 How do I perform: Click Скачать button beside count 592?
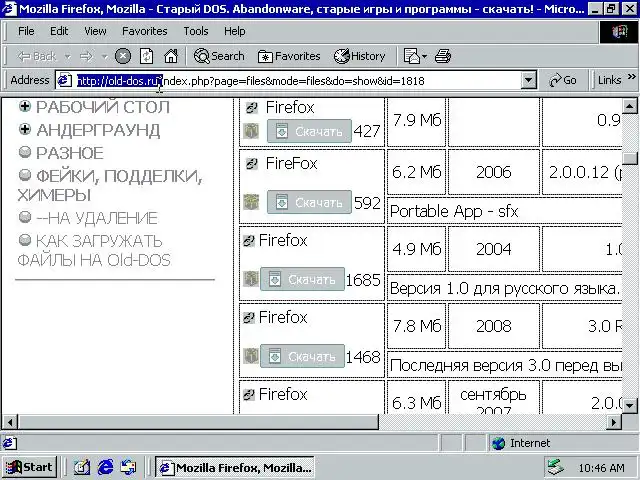coord(309,202)
